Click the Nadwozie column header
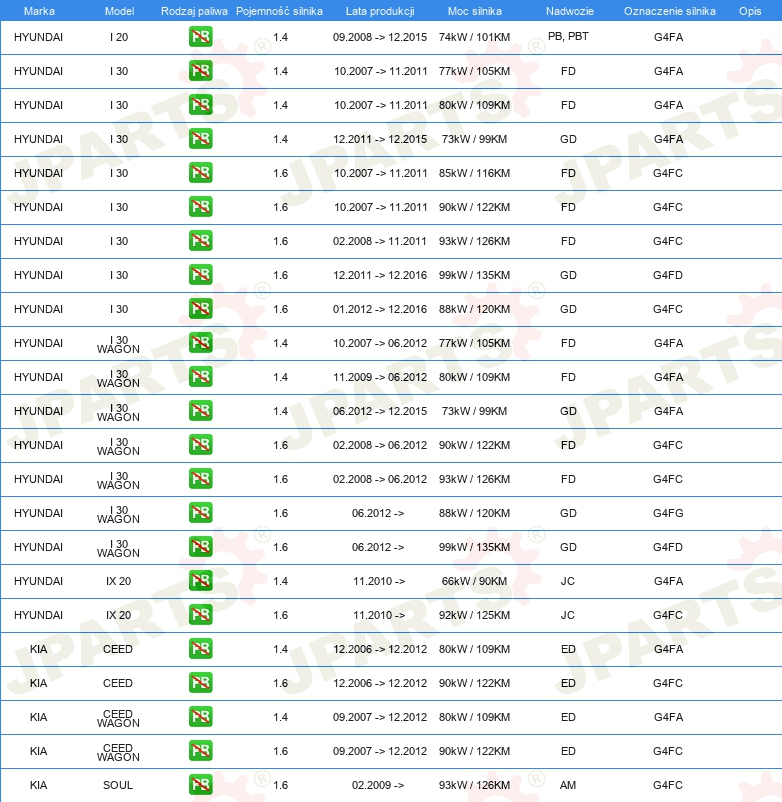 point(570,11)
